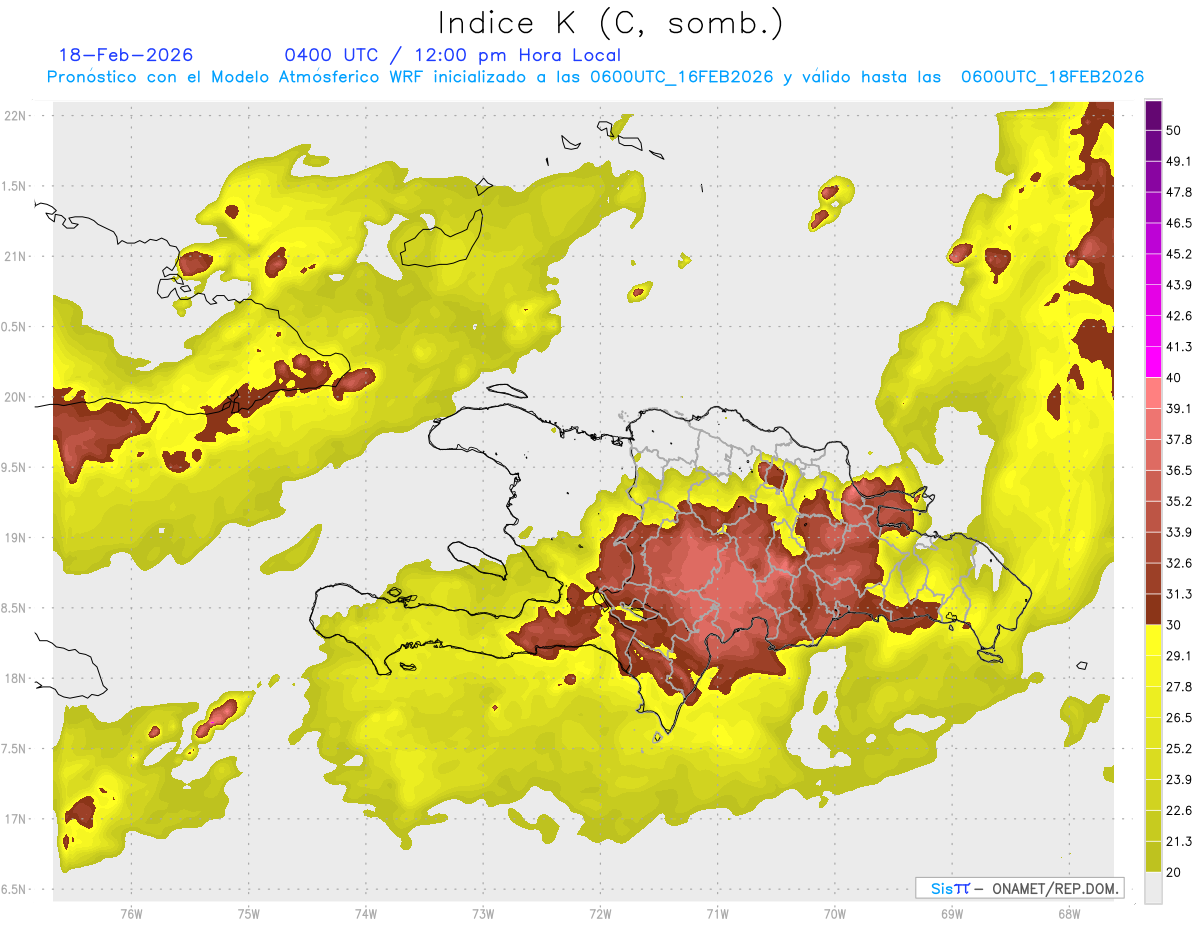Click the colorbar value '36.5'
This screenshot has height=927, width=1200.
[1179, 470]
